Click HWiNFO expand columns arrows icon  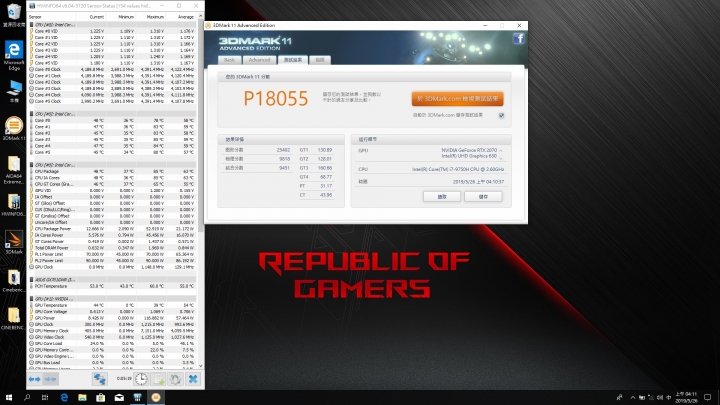tap(34, 379)
